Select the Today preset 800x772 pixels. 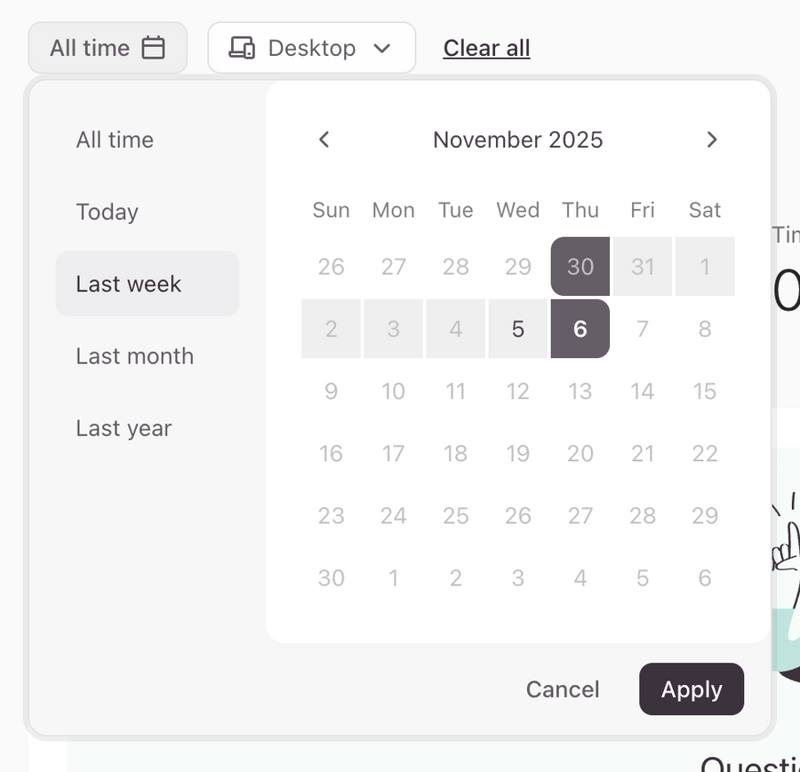[106, 212]
